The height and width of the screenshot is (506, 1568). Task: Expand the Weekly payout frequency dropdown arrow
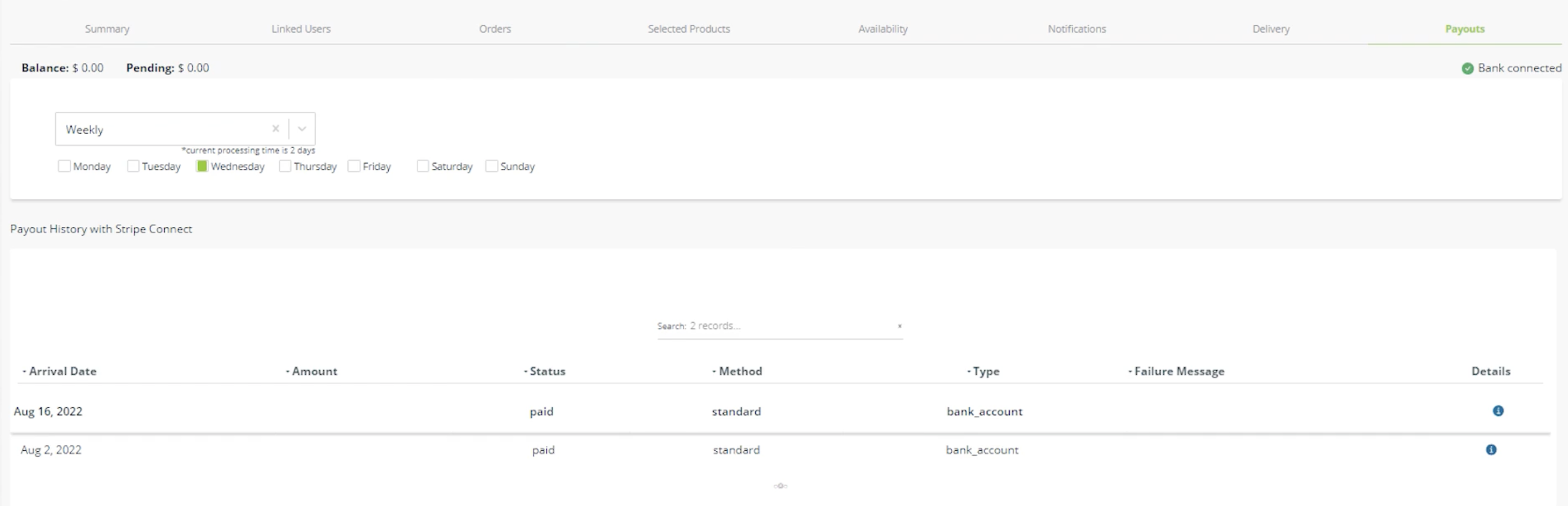point(302,129)
